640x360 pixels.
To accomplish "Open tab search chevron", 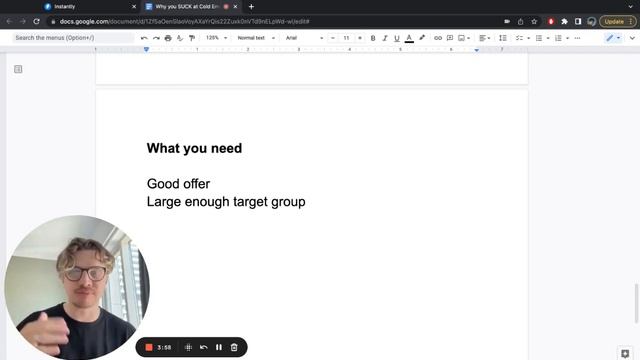I will coord(631,7).
